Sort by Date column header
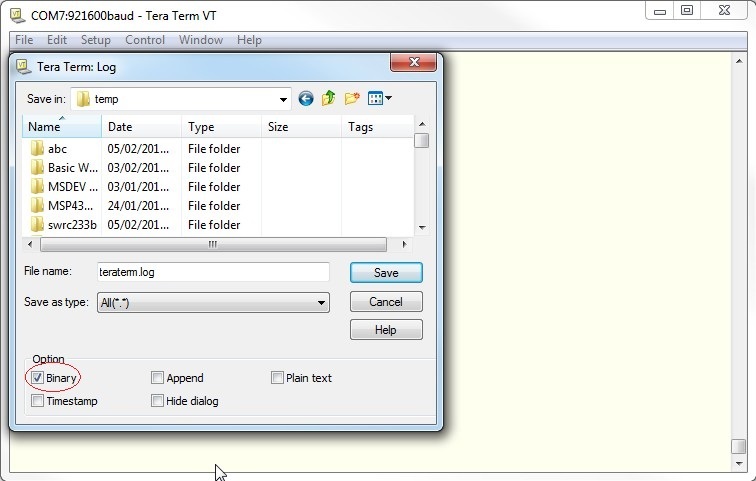Viewport: 756px width, 481px height. pos(141,127)
